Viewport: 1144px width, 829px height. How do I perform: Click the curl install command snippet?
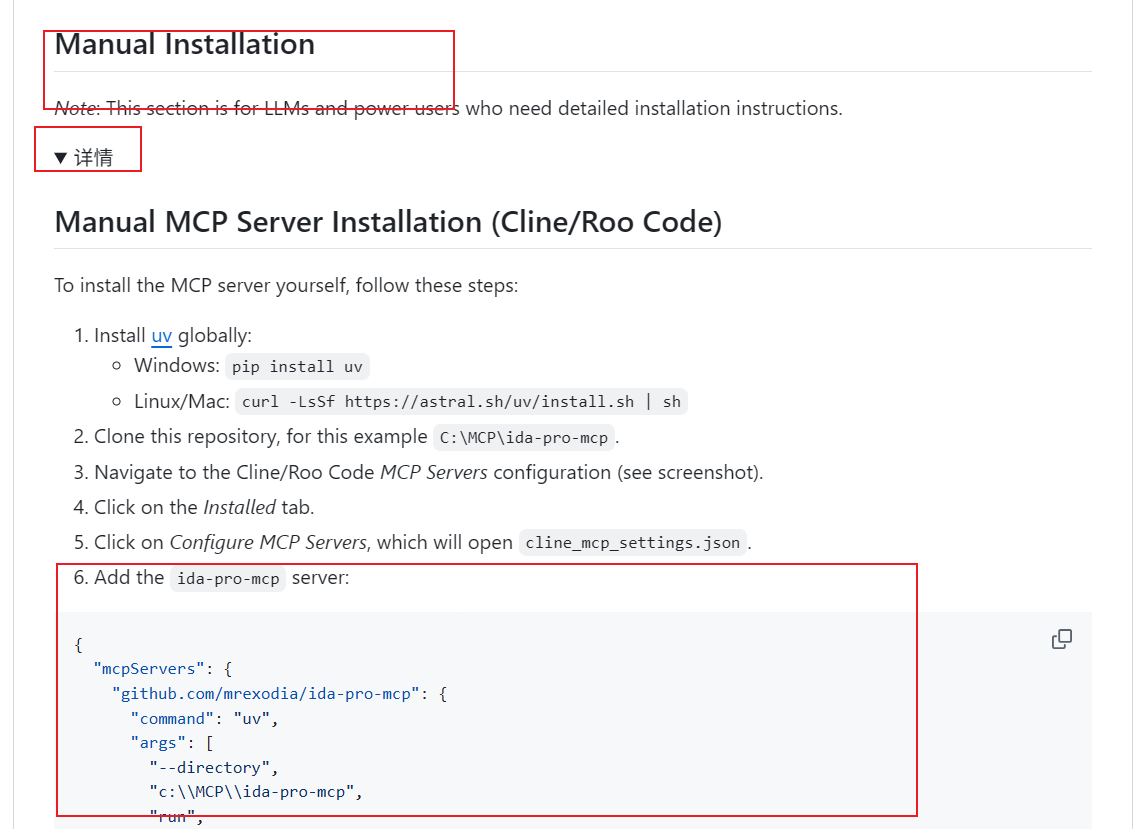461,402
